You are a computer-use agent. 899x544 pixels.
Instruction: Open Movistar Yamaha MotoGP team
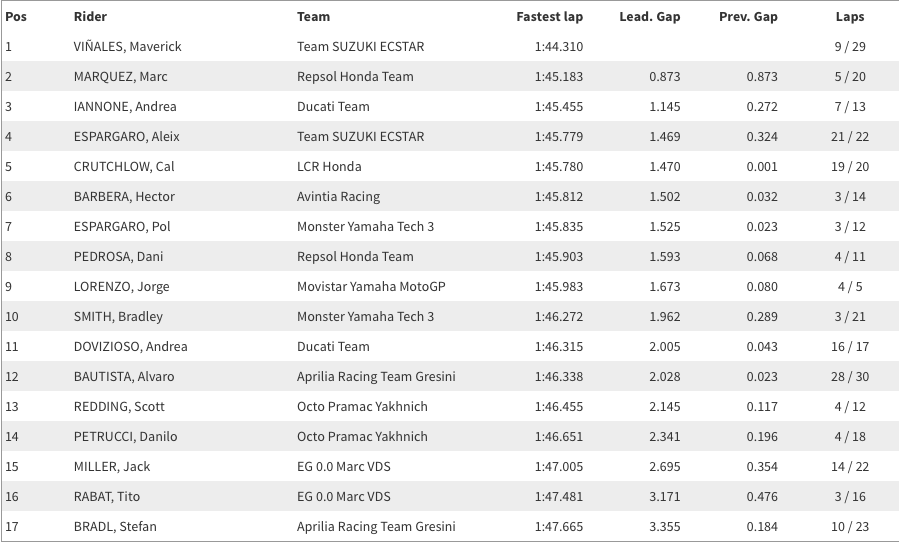pos(371,286)
